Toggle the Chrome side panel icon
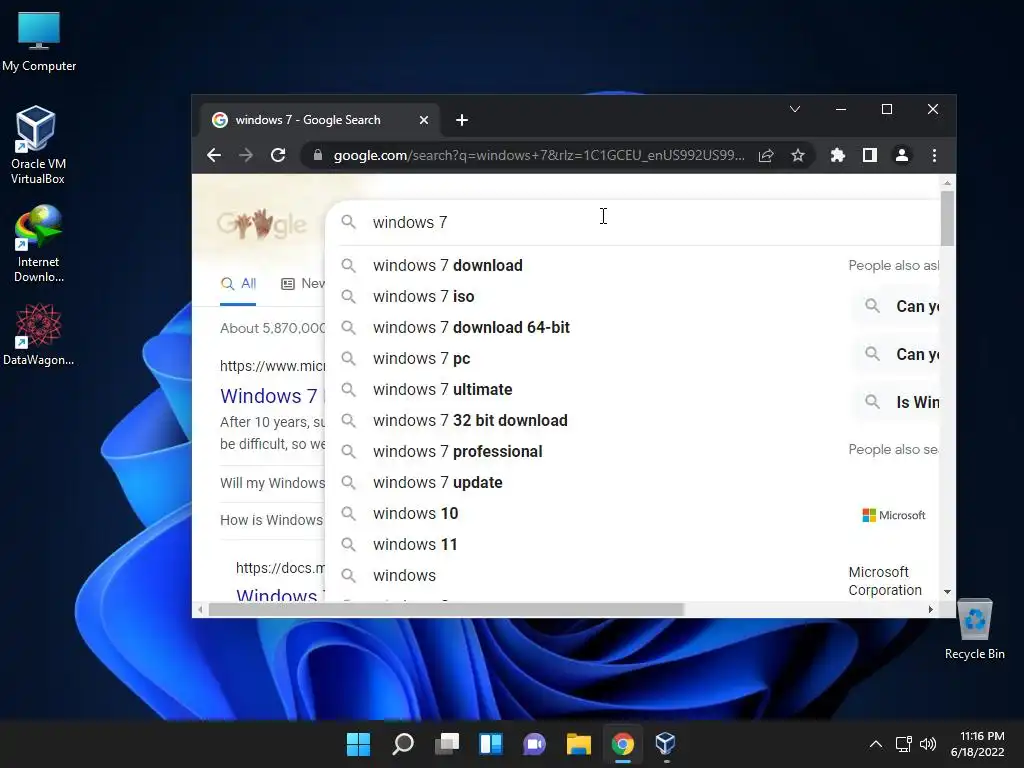The height and width of the screenshot is (768, 1024). coord(870,155)
